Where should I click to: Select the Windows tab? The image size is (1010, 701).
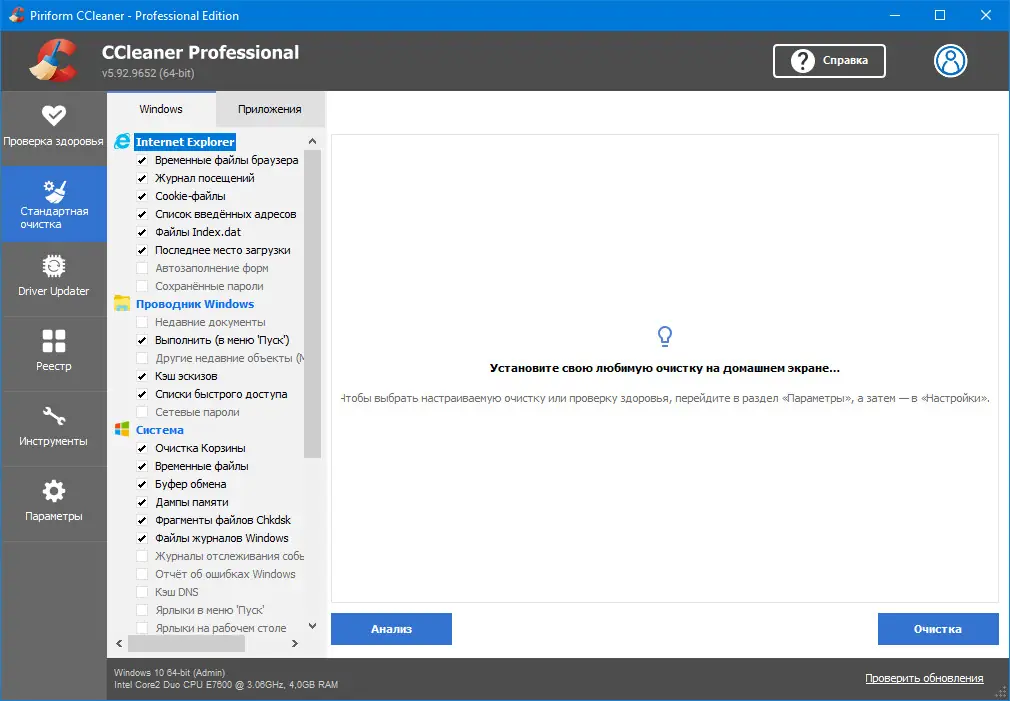pos(161,108)
